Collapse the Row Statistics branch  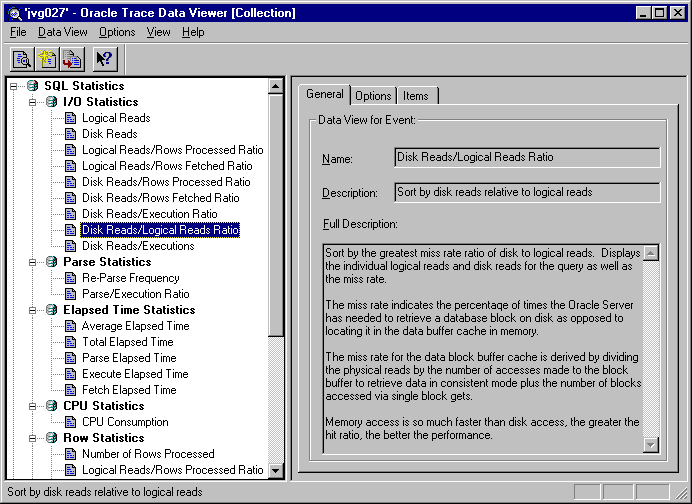[33, 438]
